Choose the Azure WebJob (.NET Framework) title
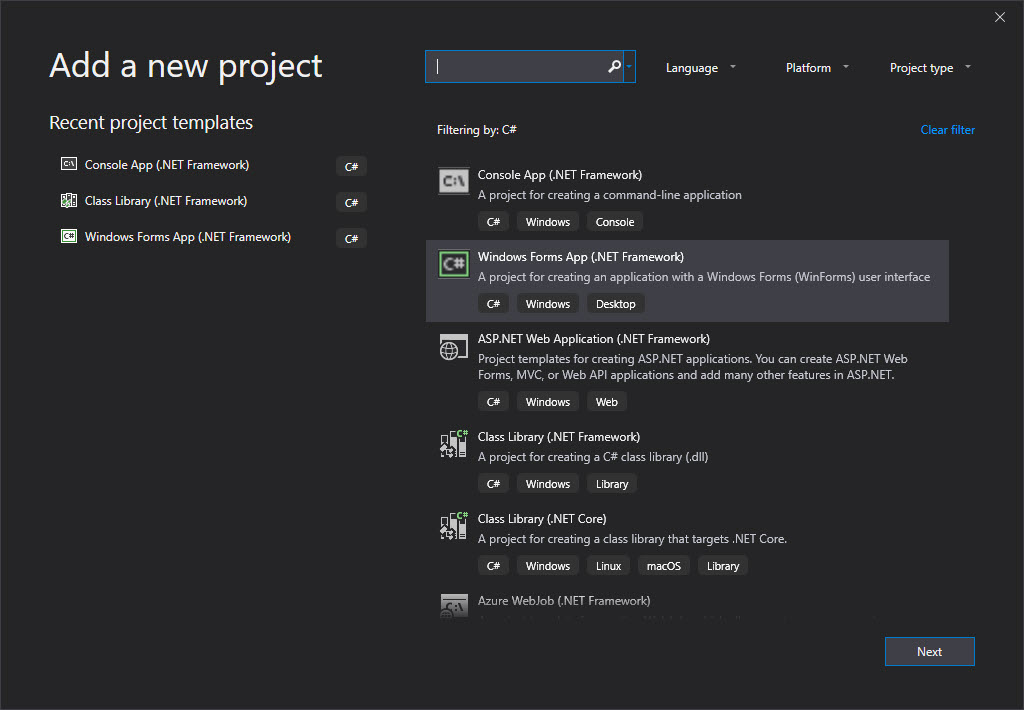 pos(564,601)
